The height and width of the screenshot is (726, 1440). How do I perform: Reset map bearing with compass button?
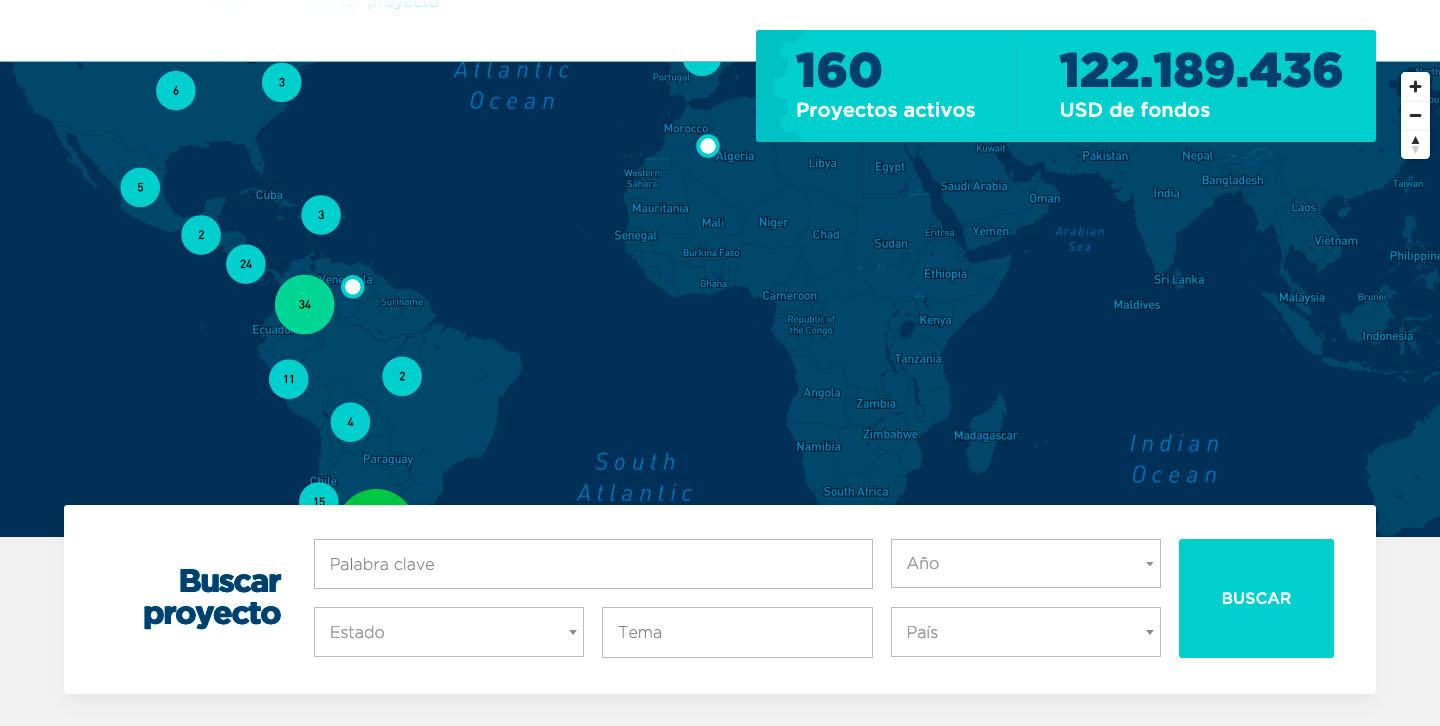click(1415, 144)
